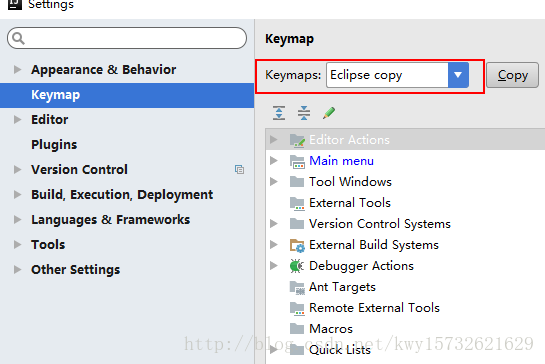Open the Keymaps dropdown arrow
The height and width of the screenshot is (364, 545).
click(x=458, y=75)
